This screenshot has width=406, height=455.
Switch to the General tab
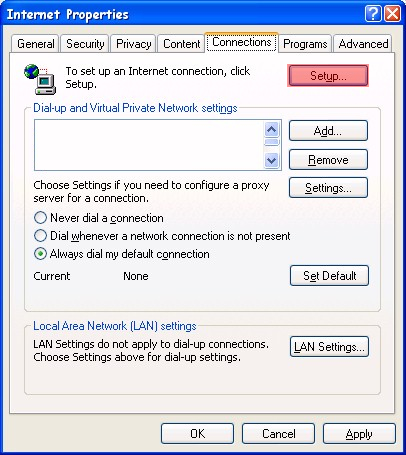[x=36, y=44]
